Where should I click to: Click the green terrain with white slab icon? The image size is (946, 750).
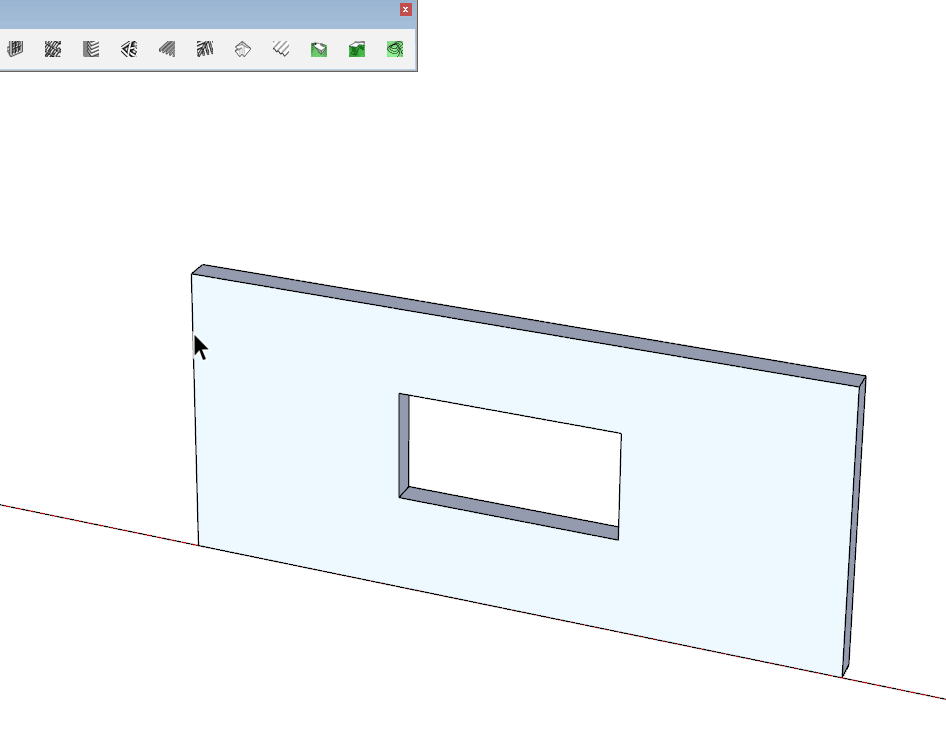(319, 49)
